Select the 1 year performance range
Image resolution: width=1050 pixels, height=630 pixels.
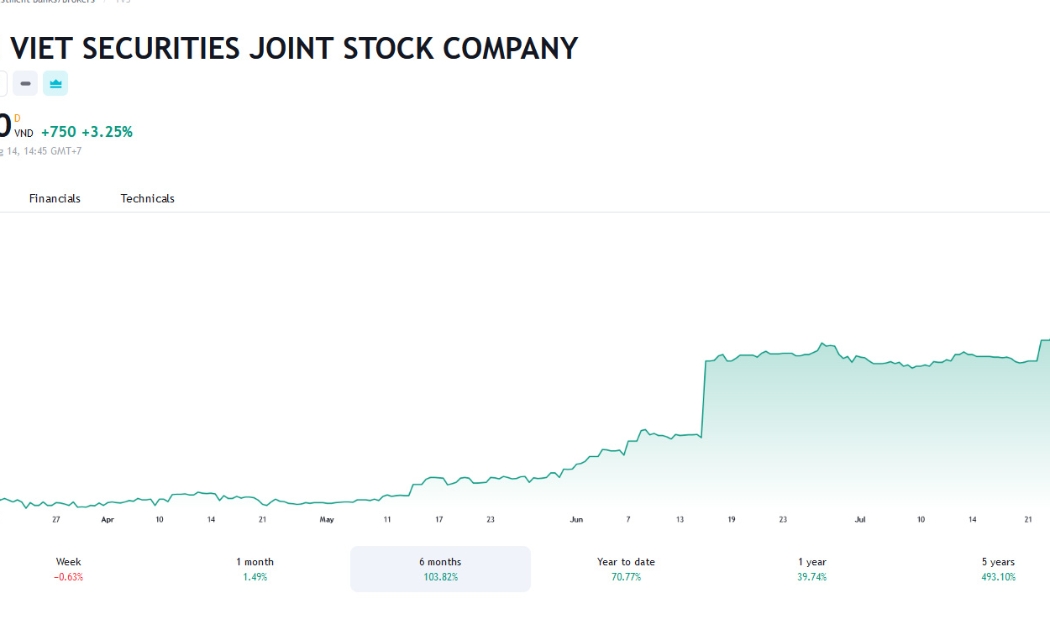click(x=812, y=569)
